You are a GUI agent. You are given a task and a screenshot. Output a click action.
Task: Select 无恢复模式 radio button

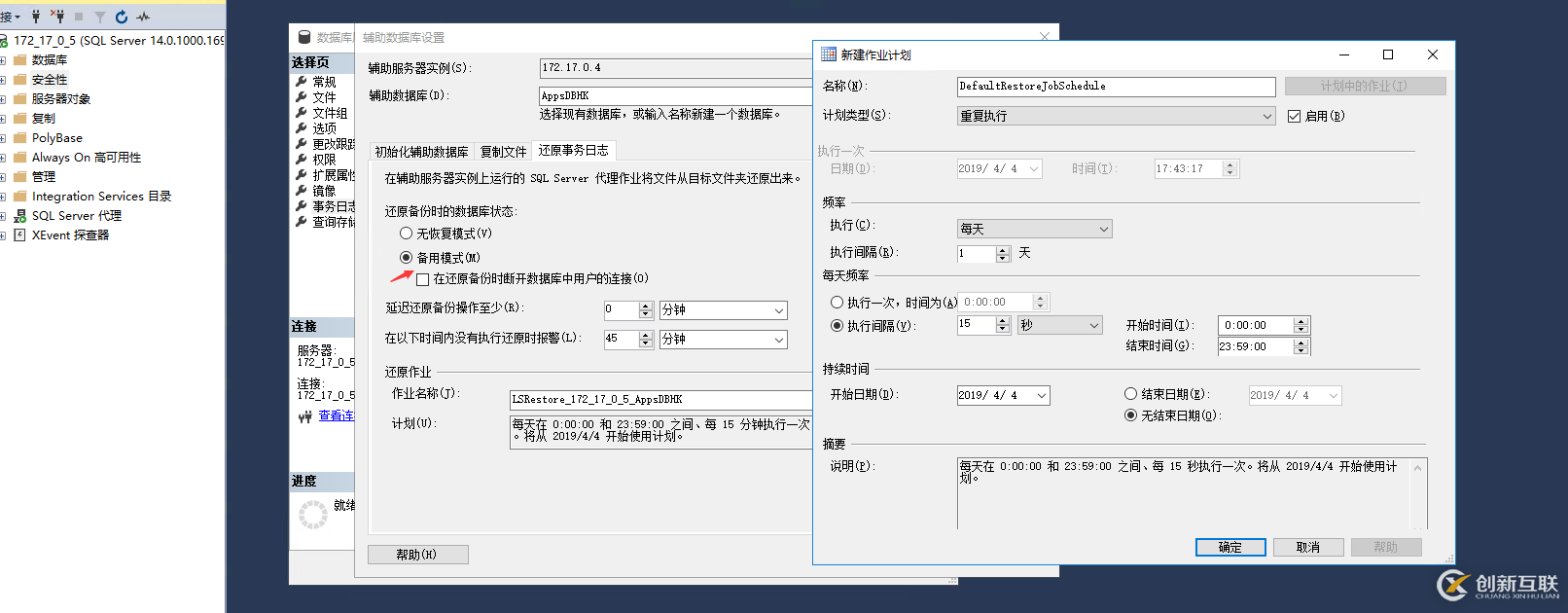(407, 234)
